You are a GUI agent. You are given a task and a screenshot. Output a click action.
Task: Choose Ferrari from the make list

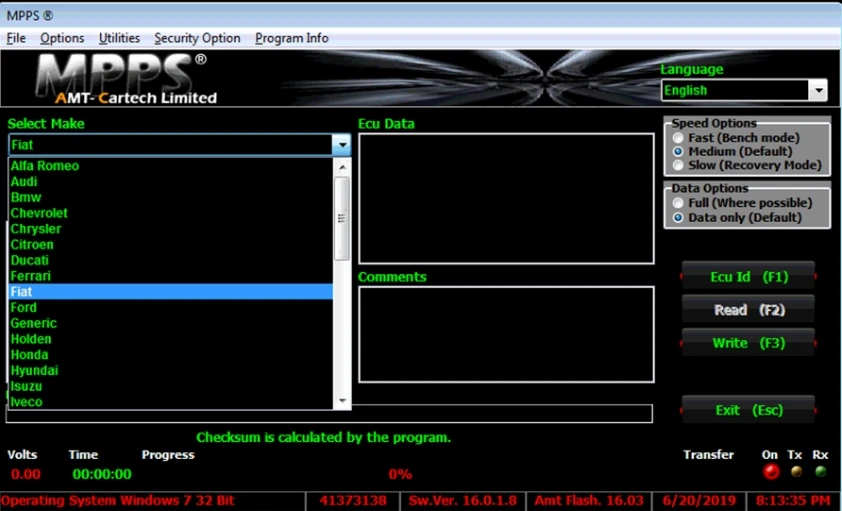click(171, 276)
